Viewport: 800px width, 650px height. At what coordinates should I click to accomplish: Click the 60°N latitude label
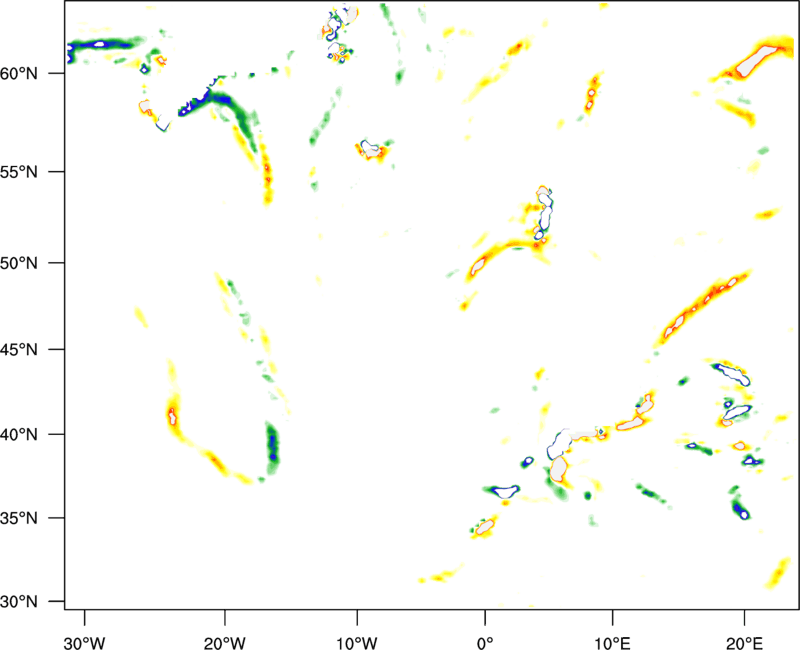coord(19,73)
